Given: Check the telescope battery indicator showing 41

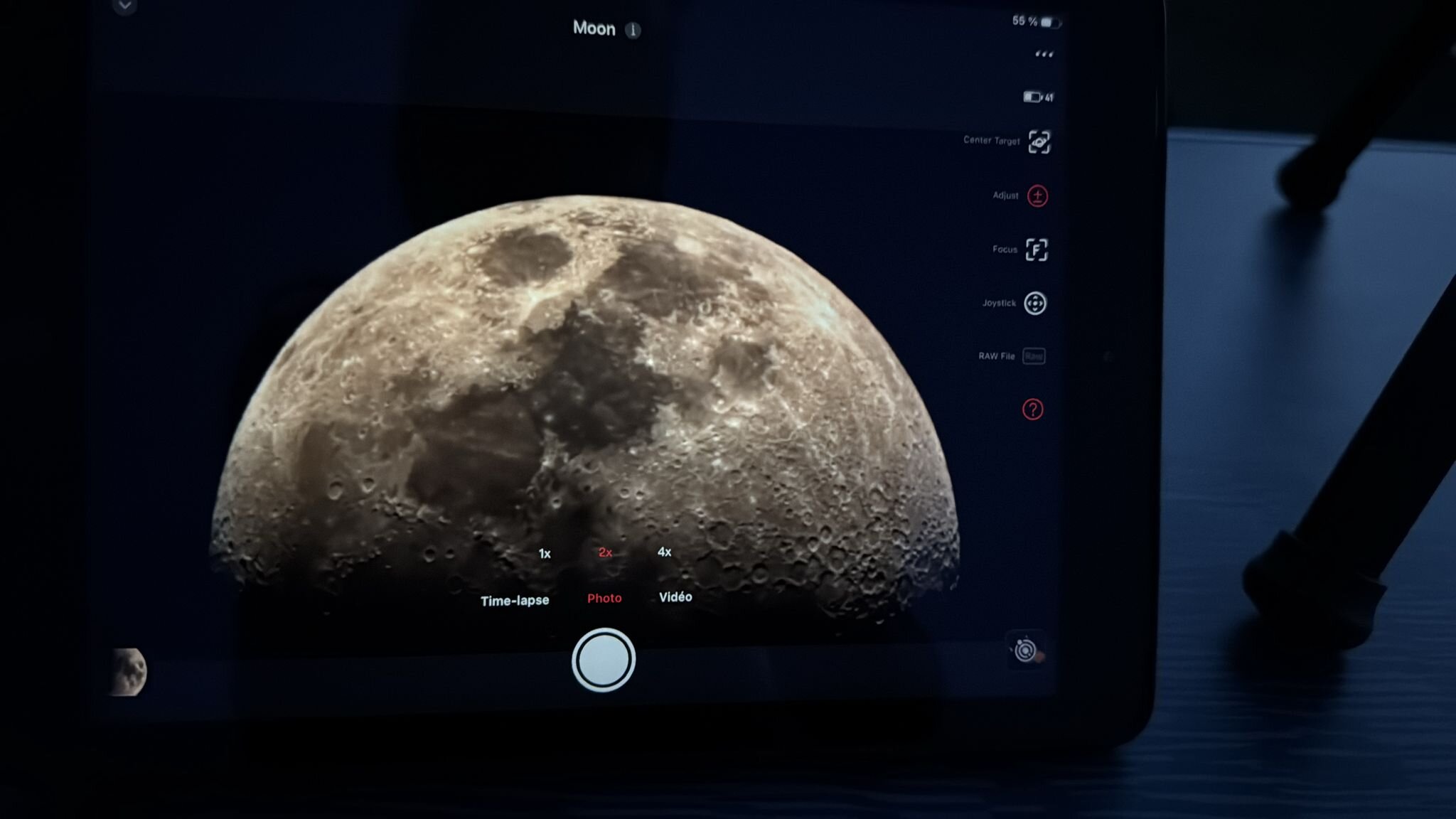Looking at the screenshot, I should (1038, 97).
